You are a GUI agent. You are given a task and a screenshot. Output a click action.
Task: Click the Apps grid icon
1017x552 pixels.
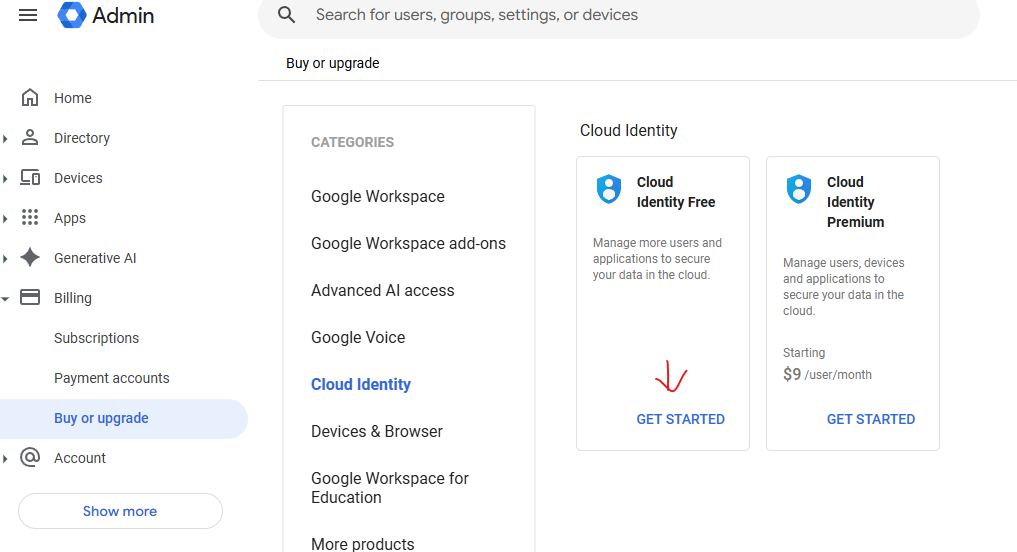pyautogui.click(x=30, y=218)
